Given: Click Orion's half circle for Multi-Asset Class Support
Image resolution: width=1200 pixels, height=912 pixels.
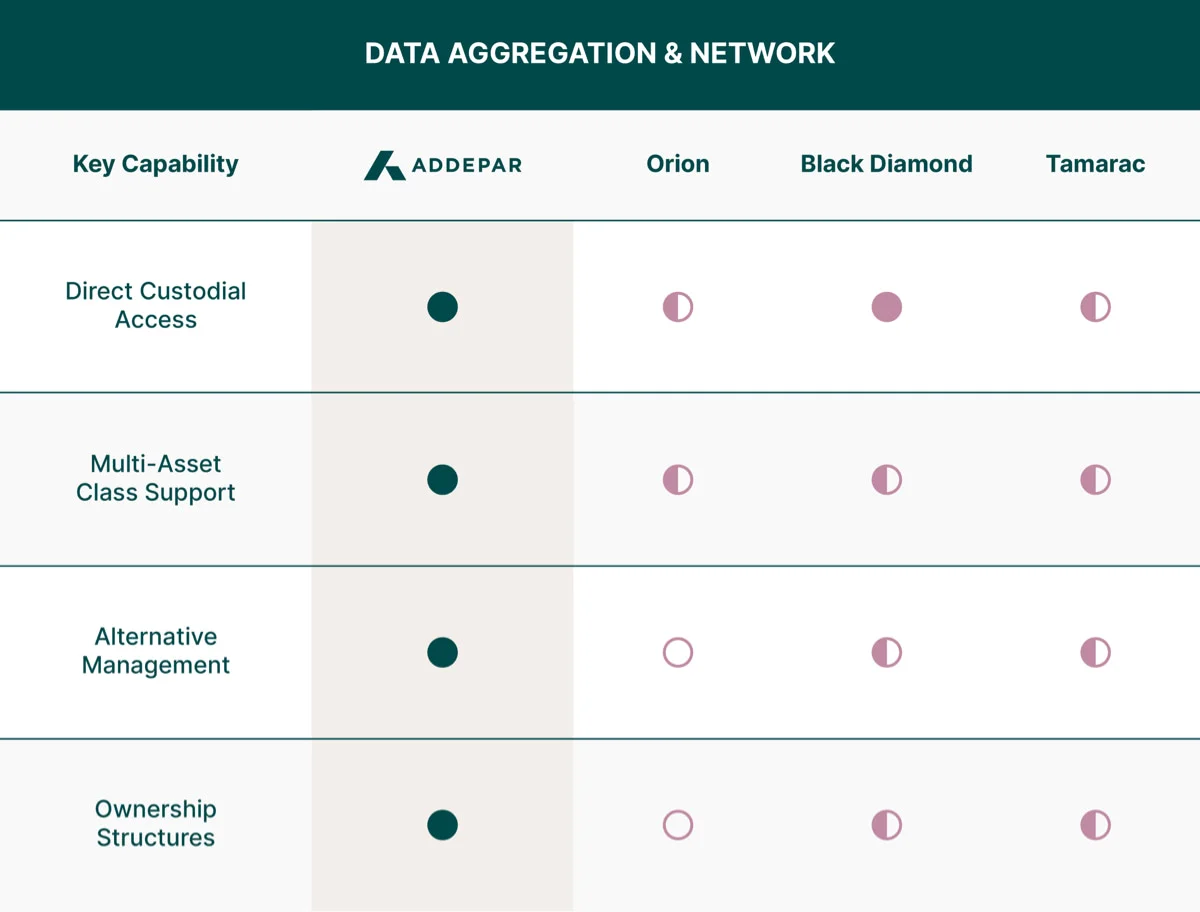Looking at the screenshot, I should pos(678,480).
